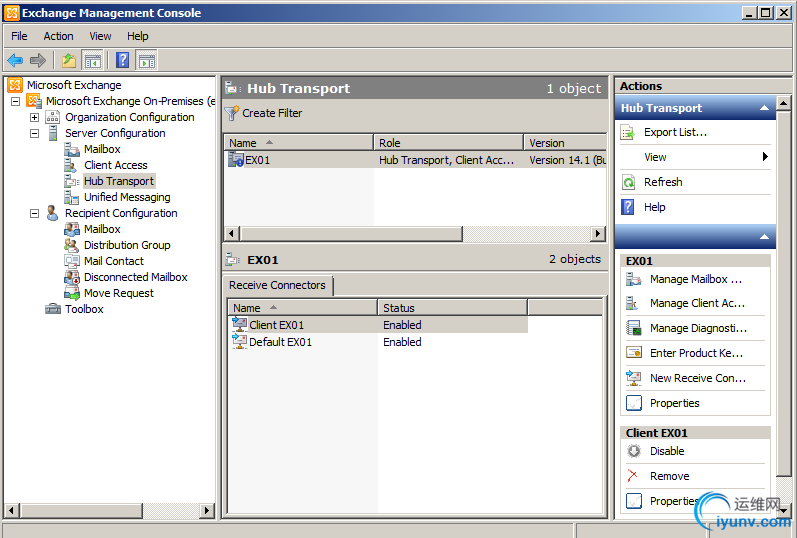Select Move Request in the tree
The height and width of the screenshot is (538, 797).
(x=118, y=293)
